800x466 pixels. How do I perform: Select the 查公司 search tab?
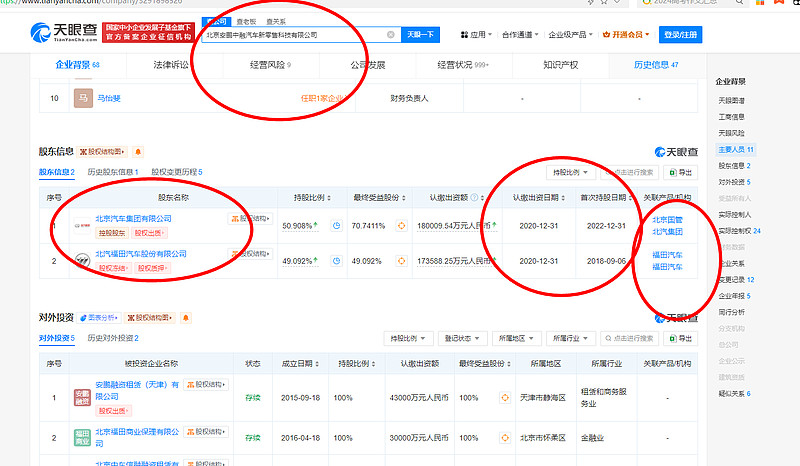217,22
